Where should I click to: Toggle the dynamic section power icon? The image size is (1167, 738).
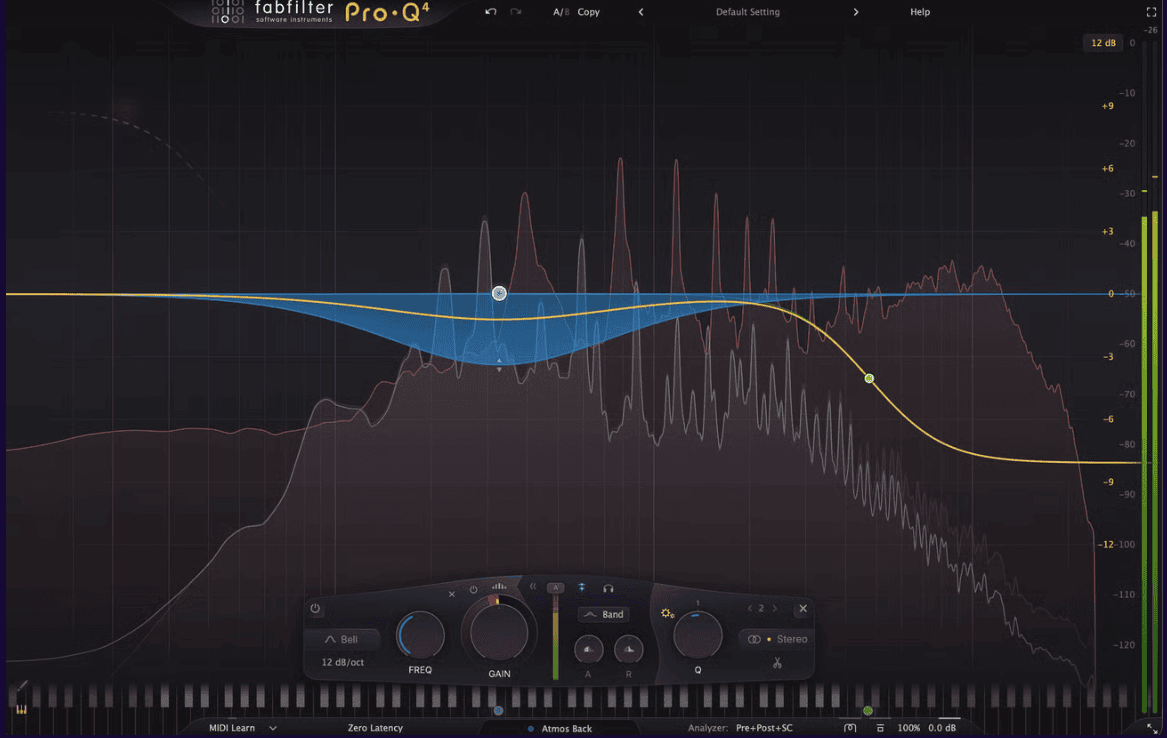pos(473,590)
